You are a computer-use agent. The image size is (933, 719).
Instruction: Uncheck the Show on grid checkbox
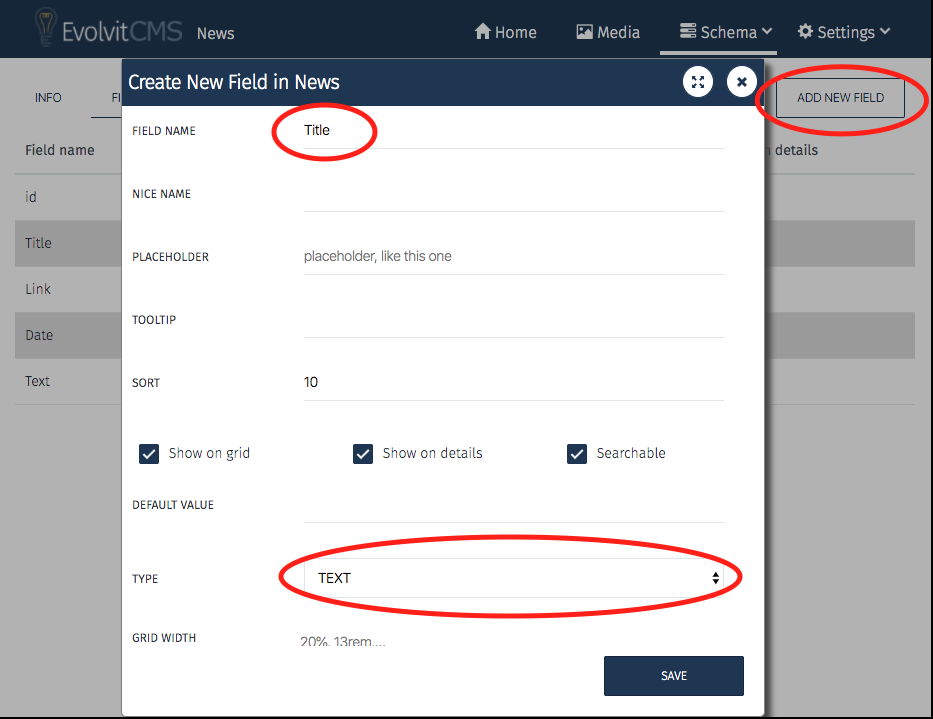(x=149, y=454)
